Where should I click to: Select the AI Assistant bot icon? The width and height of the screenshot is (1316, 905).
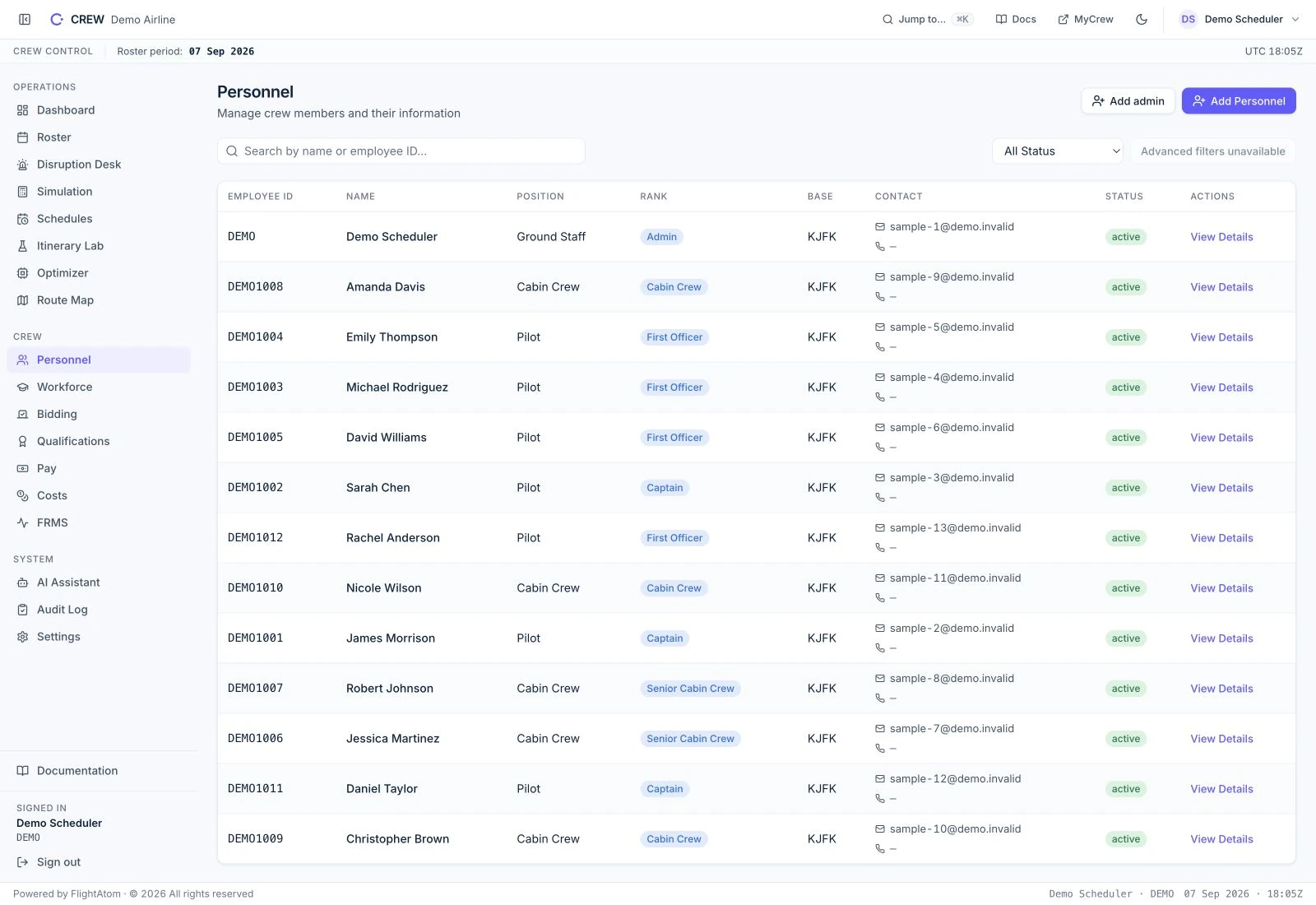pos(23,582)
